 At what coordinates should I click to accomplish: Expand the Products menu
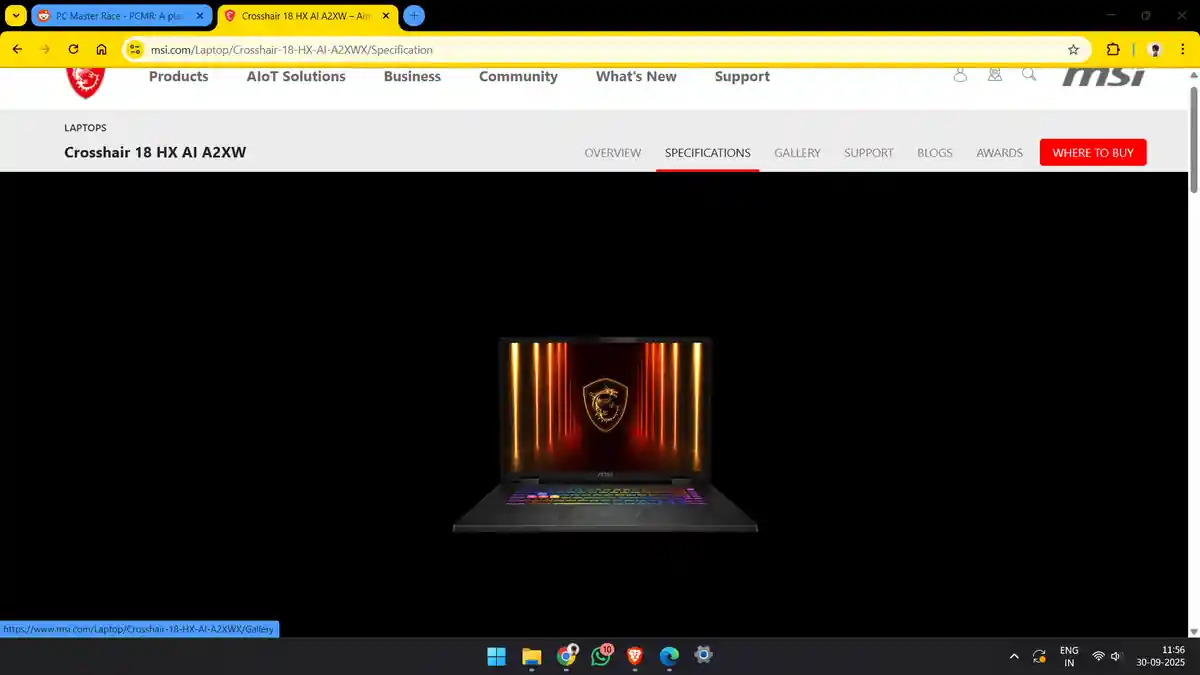[178, 77]
